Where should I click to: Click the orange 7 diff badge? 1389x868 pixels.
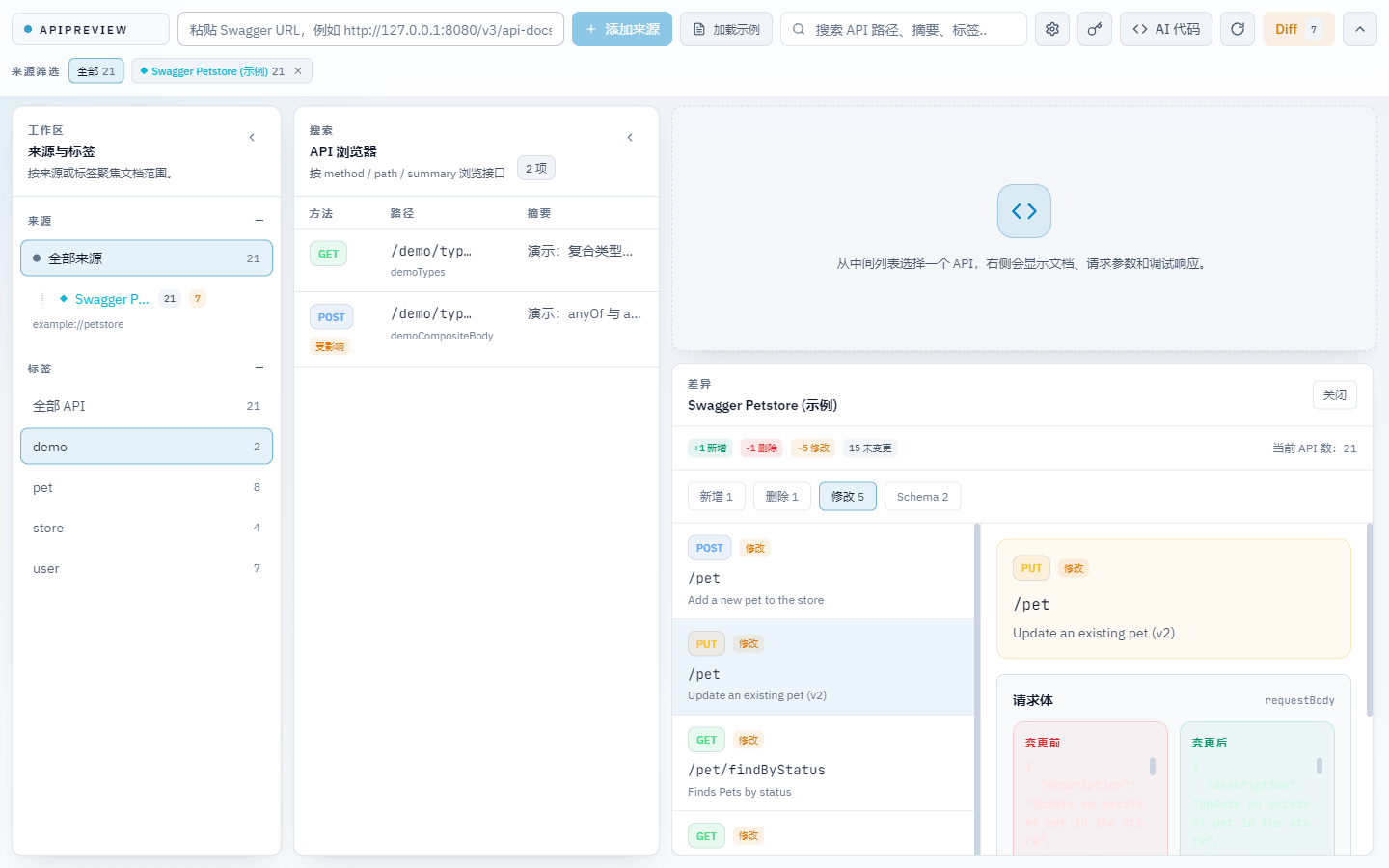click(198, 299)
